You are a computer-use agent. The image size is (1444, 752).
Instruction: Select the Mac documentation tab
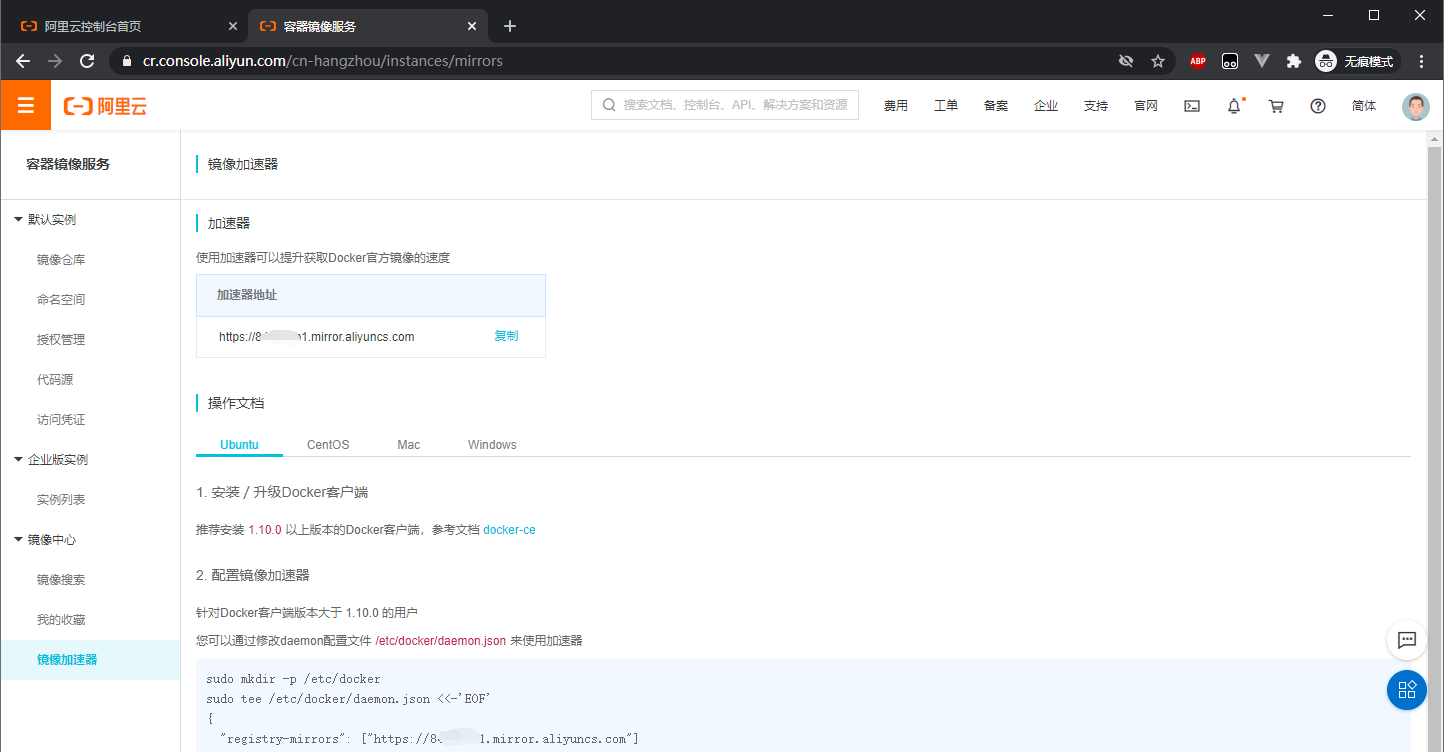click(x=409, y=444)
